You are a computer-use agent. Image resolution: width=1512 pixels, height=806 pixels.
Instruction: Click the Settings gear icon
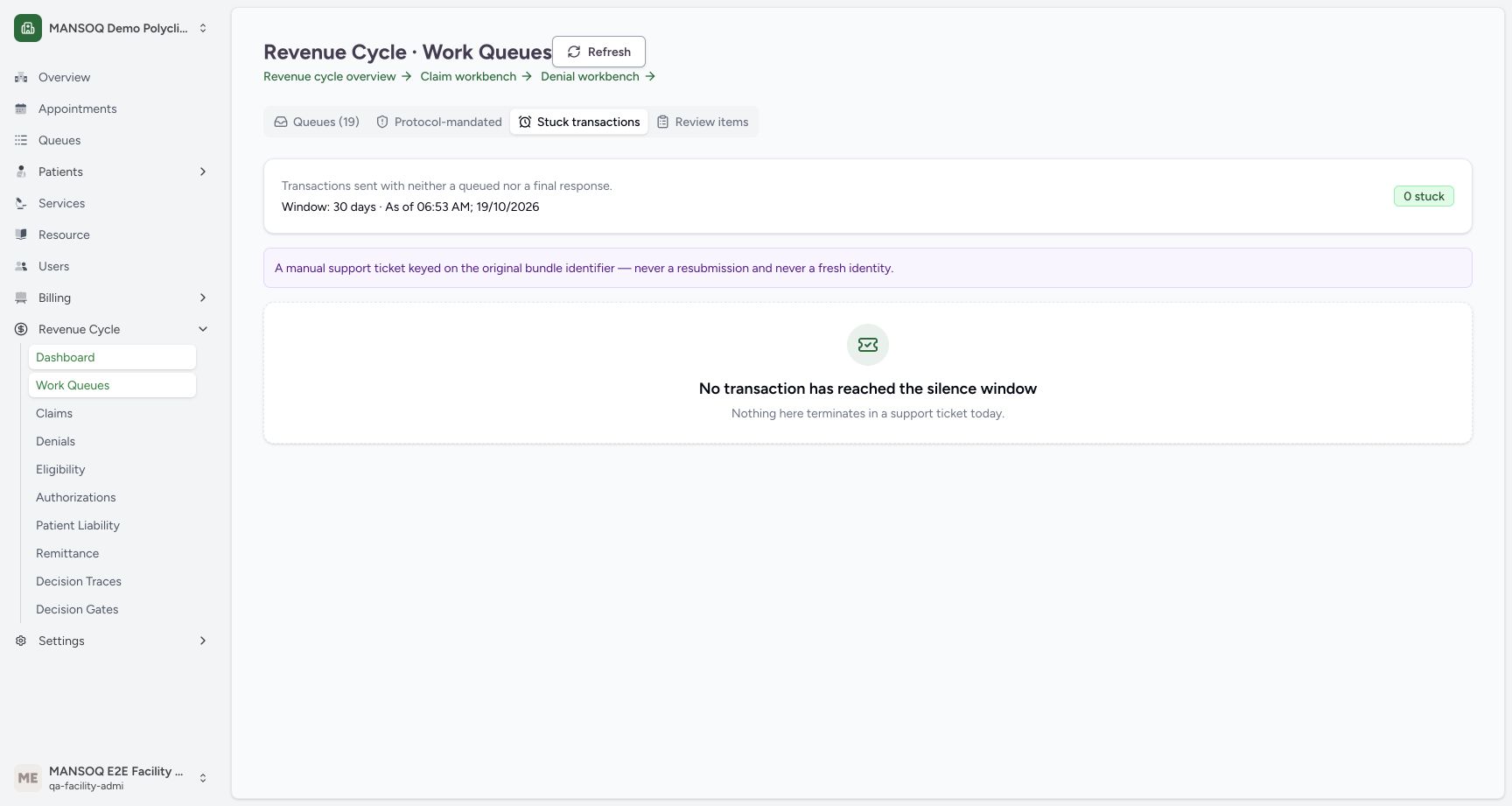click(x=21, y=641)
